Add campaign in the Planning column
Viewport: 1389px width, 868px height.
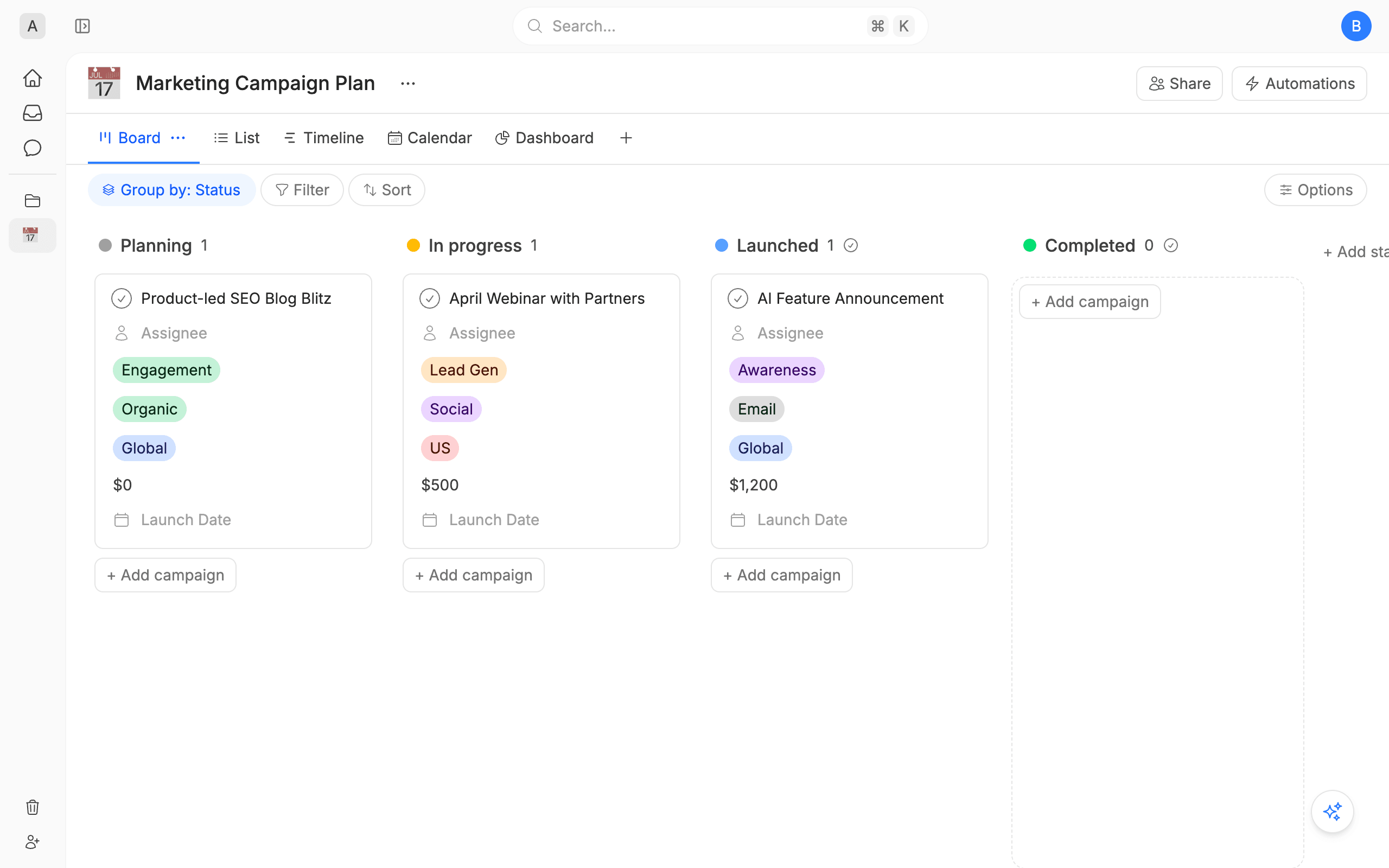165,575
